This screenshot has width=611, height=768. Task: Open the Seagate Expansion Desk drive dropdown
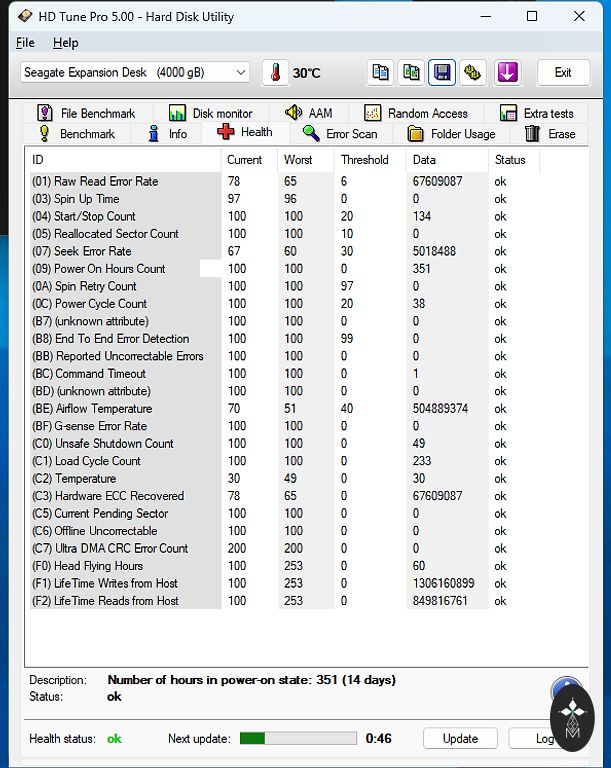(x=135, y=73)
